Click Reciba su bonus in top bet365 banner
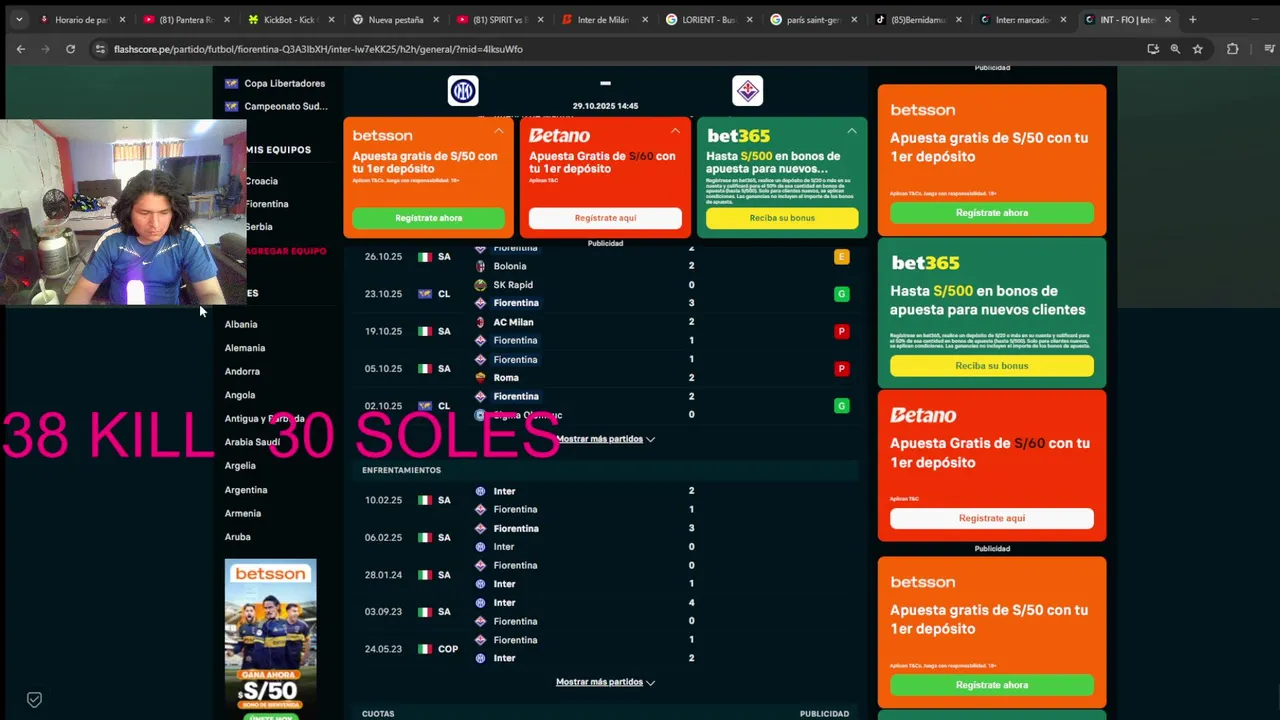 point(782,218)
